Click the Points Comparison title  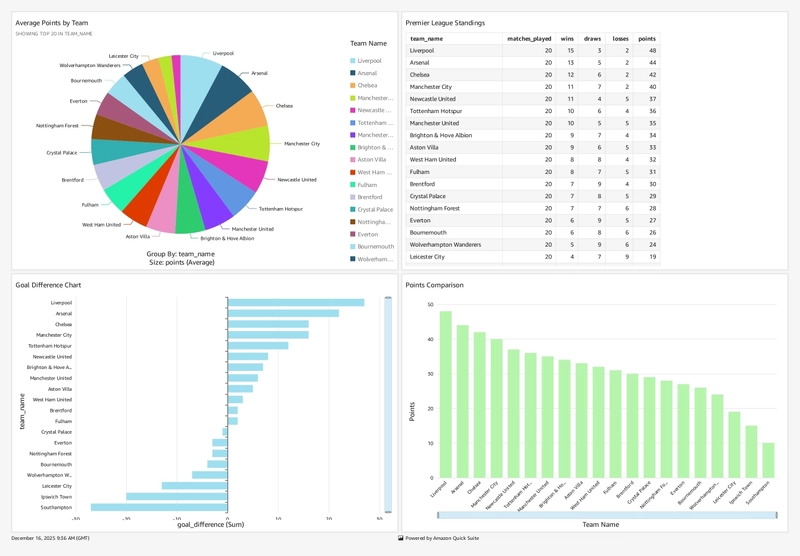pyautogui.click(x=434, y=285)
